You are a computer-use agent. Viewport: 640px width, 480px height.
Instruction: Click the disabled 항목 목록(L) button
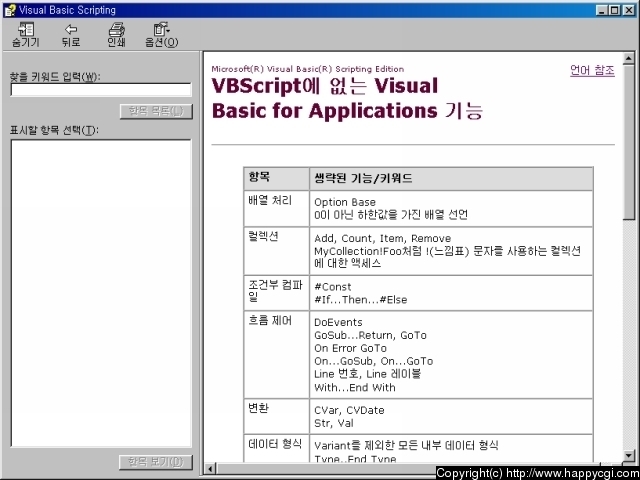(x=156, y=111)
